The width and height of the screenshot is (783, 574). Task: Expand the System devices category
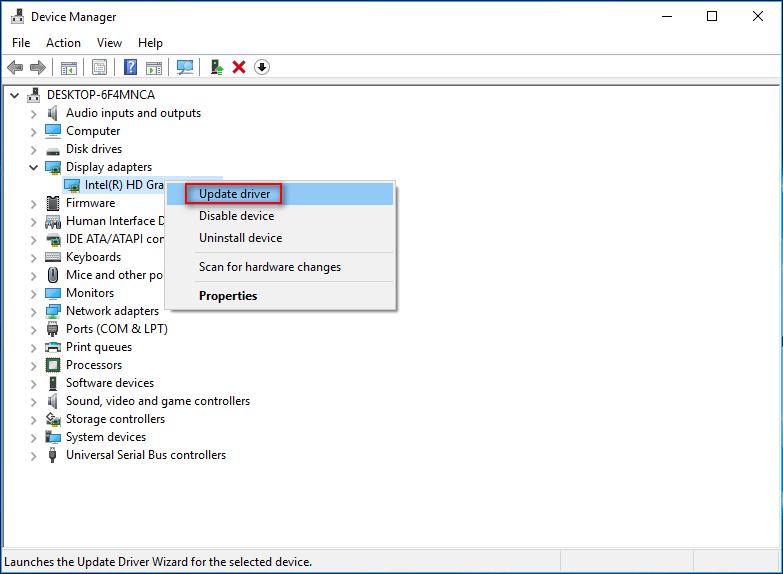[x=33, y=438]
